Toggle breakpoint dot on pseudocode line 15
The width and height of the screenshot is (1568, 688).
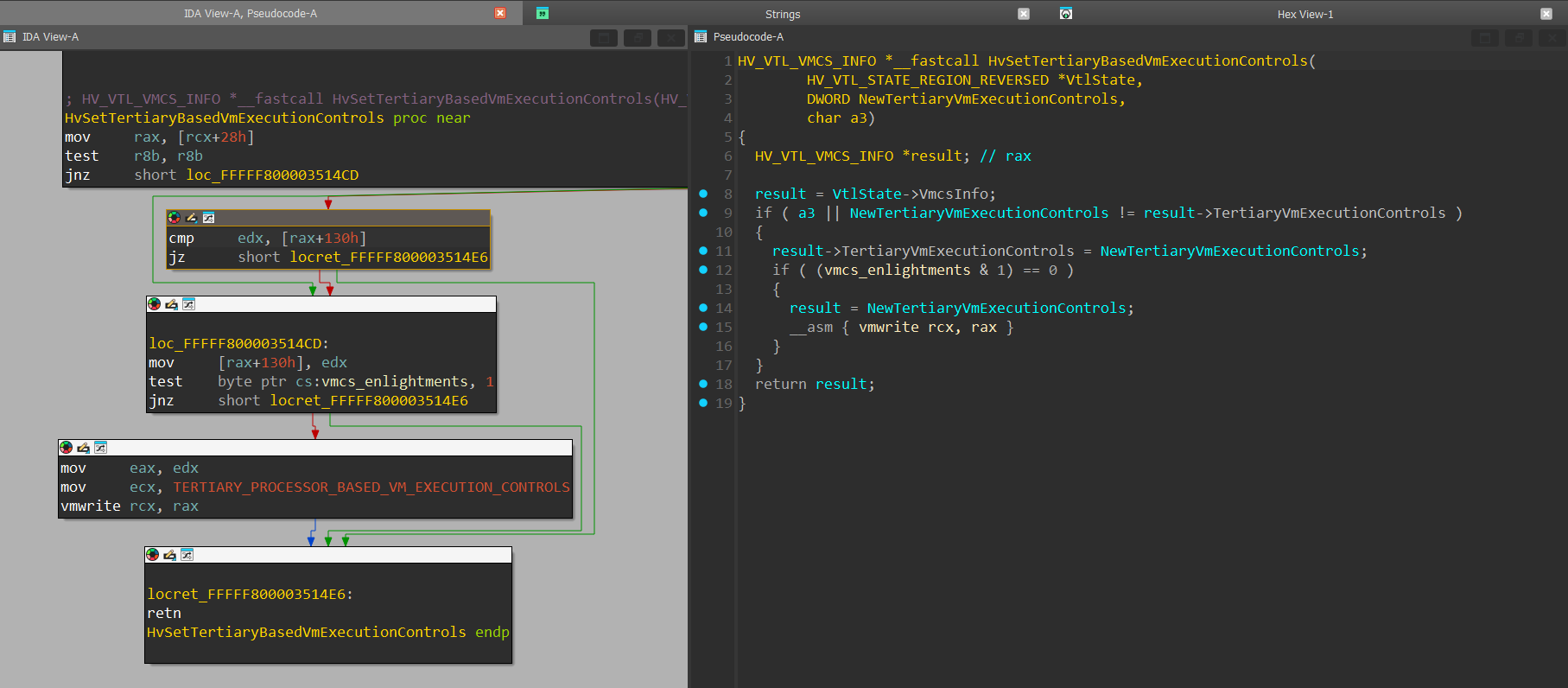click(x=703, y=327)
